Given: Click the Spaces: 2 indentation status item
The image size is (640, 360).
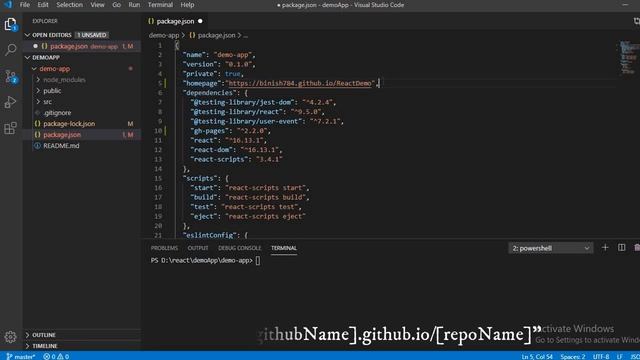Looking at the screenshot, I should pos(573,356).
